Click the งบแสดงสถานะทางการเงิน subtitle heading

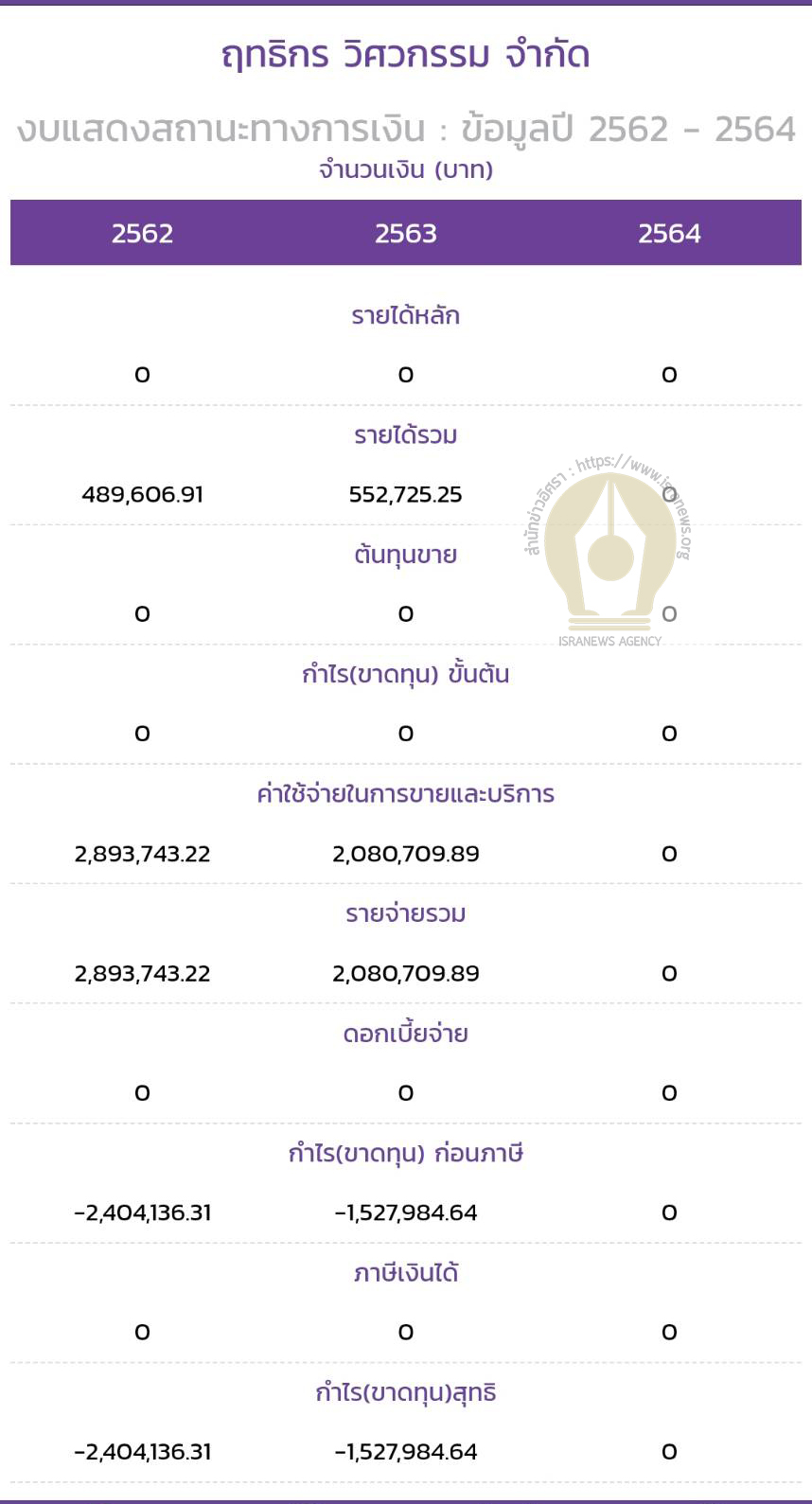[x=221, y=130]
